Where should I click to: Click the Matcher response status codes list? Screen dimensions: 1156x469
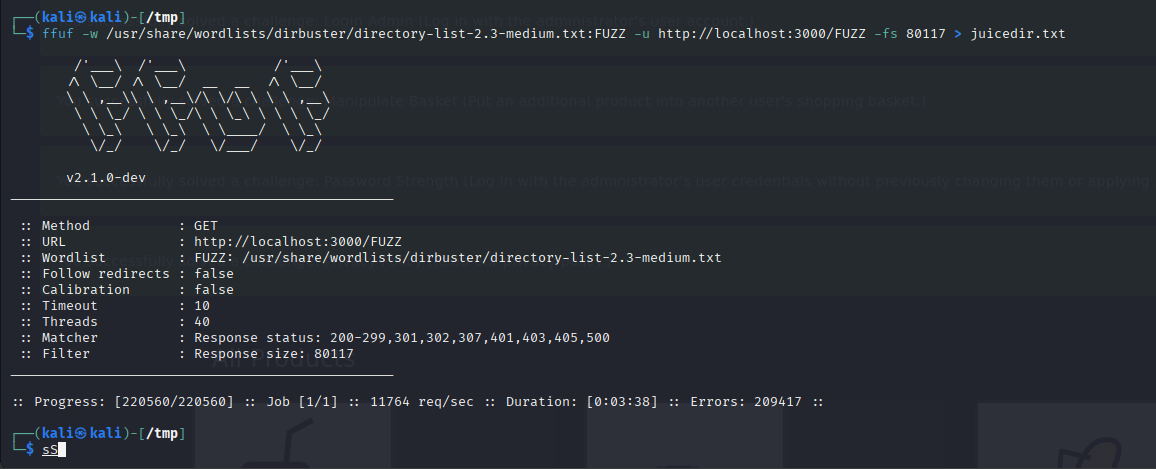pyautogui.click(x=402, y=338)
